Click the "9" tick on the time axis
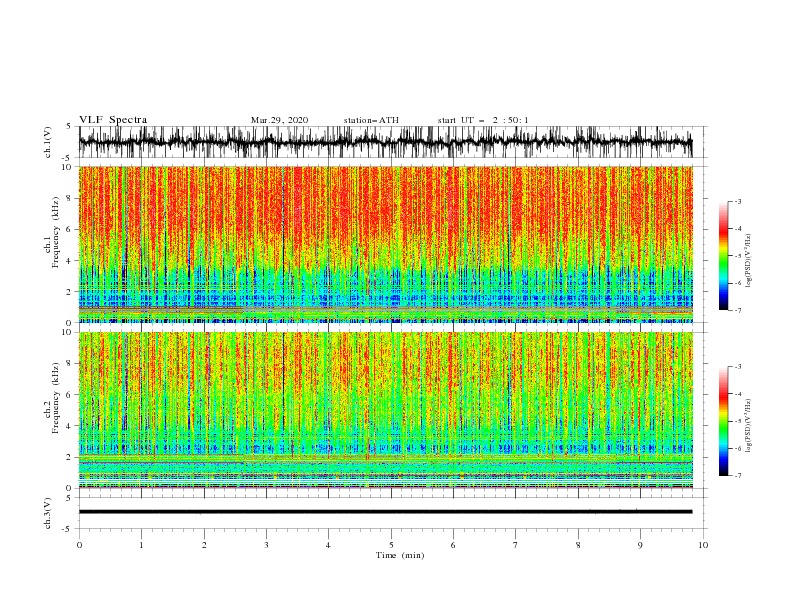 [640, 545]
